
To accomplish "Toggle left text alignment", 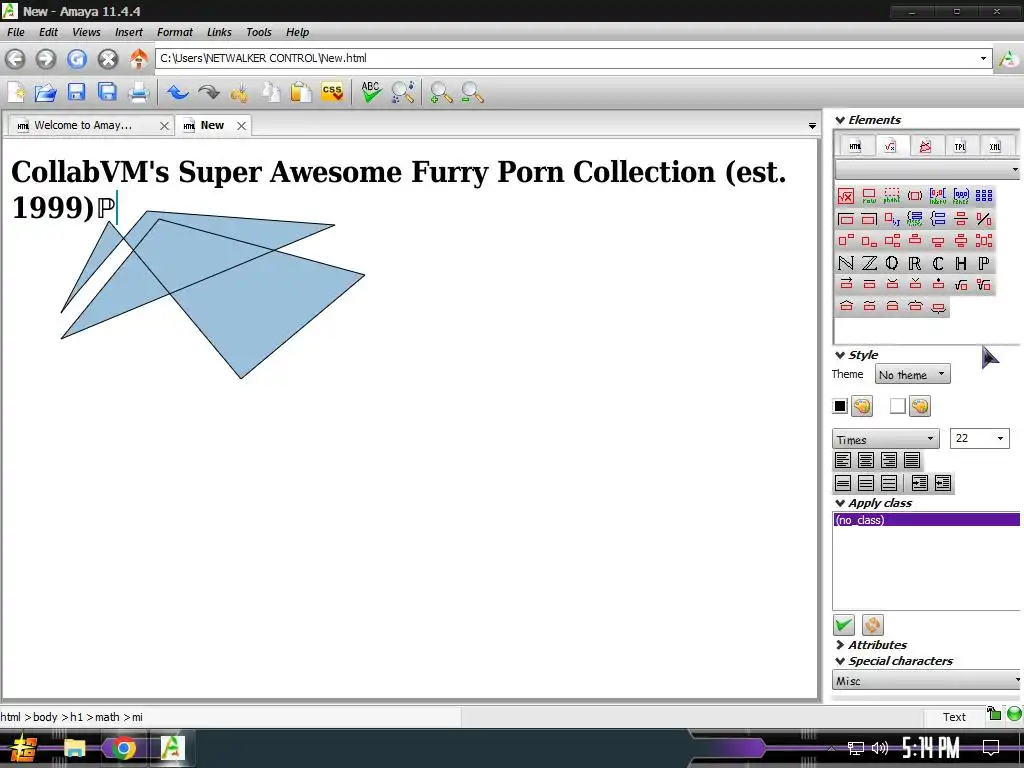I will coord(843,460).
